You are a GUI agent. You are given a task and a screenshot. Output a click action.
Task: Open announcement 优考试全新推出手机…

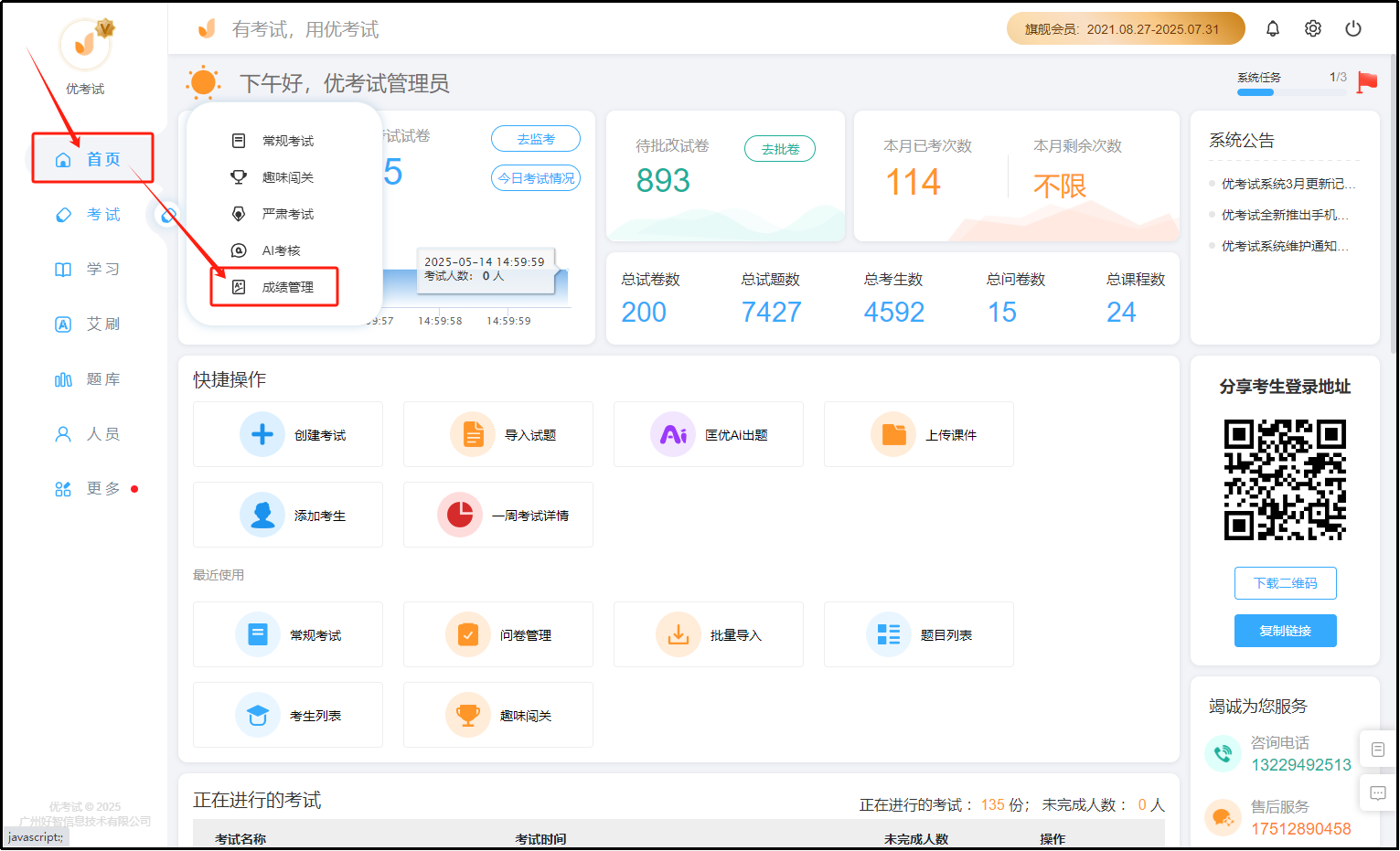tap(1285, 215)
